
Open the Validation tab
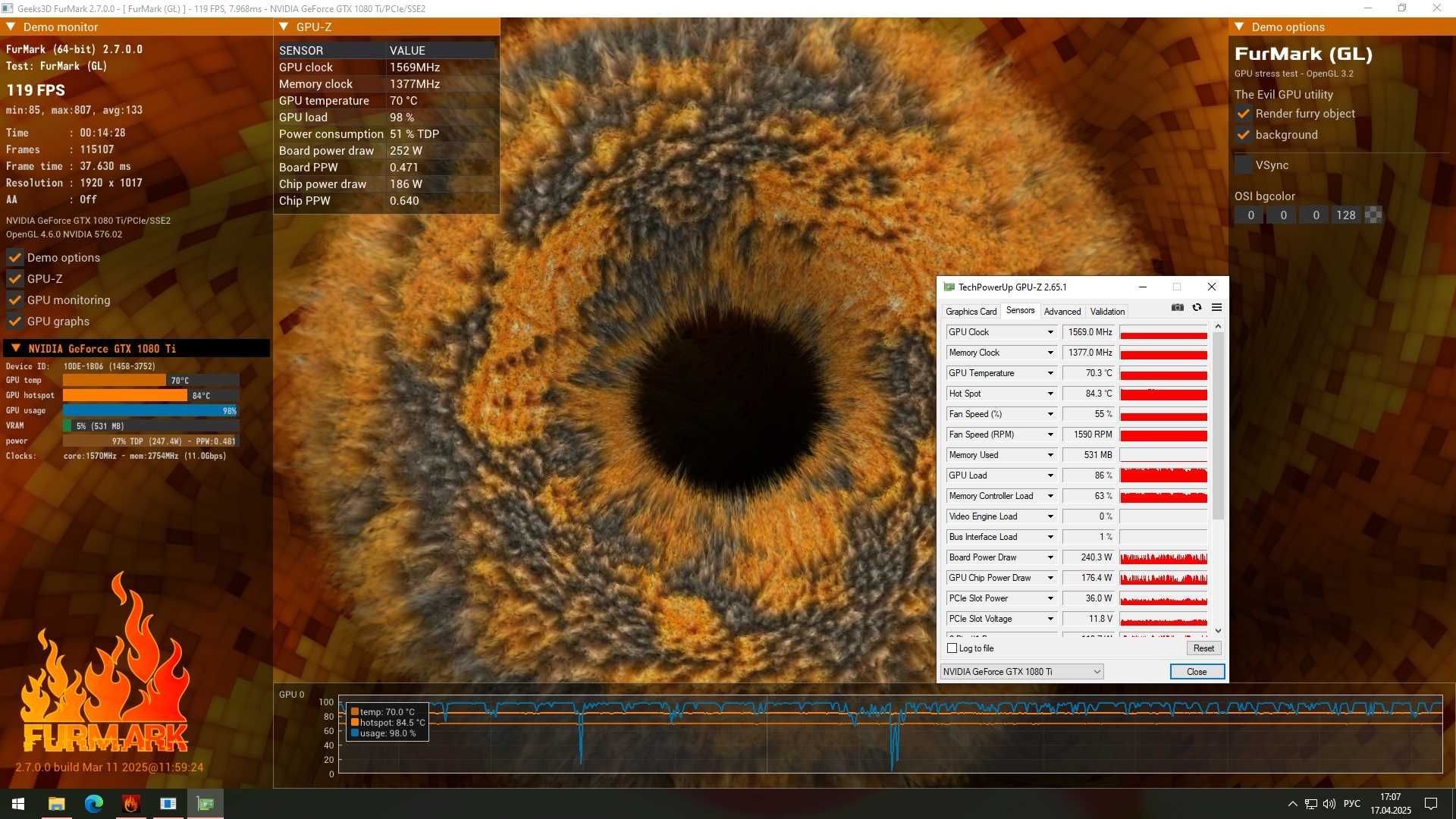[1107, 312]
